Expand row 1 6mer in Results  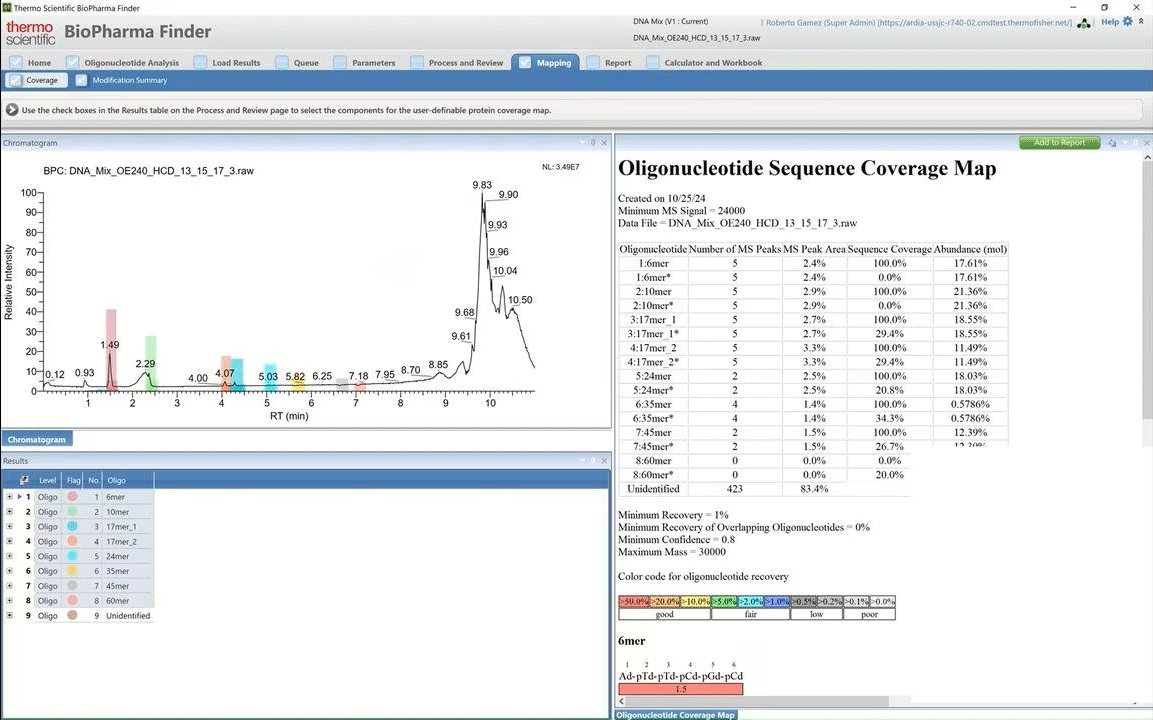point(9,496)
